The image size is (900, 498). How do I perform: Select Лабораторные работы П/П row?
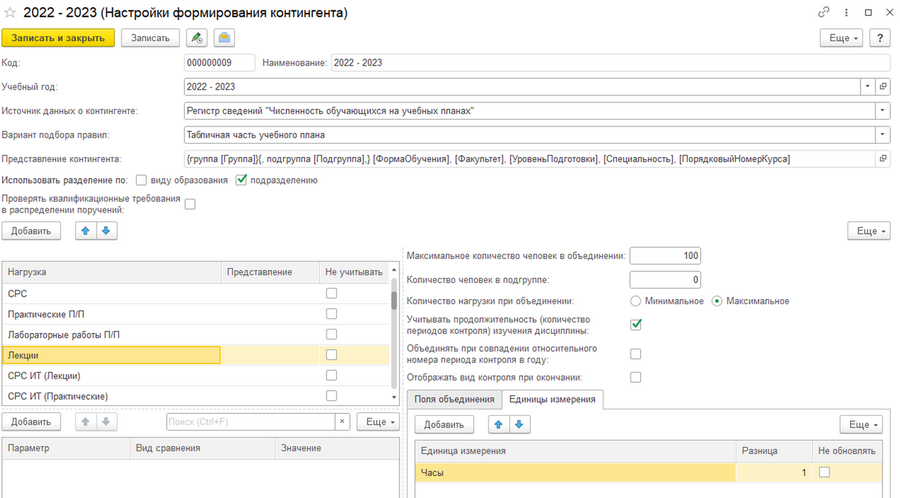pyautogui.click(x=195, y=334)
